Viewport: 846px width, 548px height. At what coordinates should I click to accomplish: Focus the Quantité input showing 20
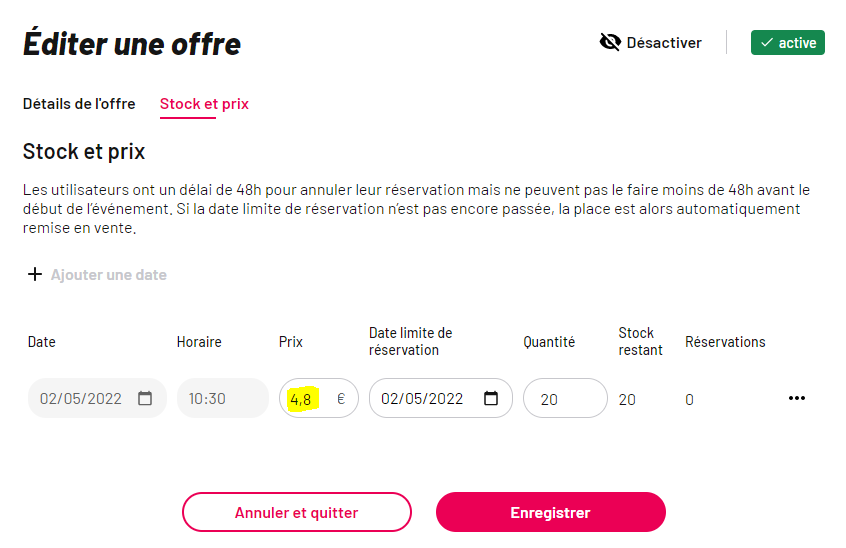(x=565, y=398)
